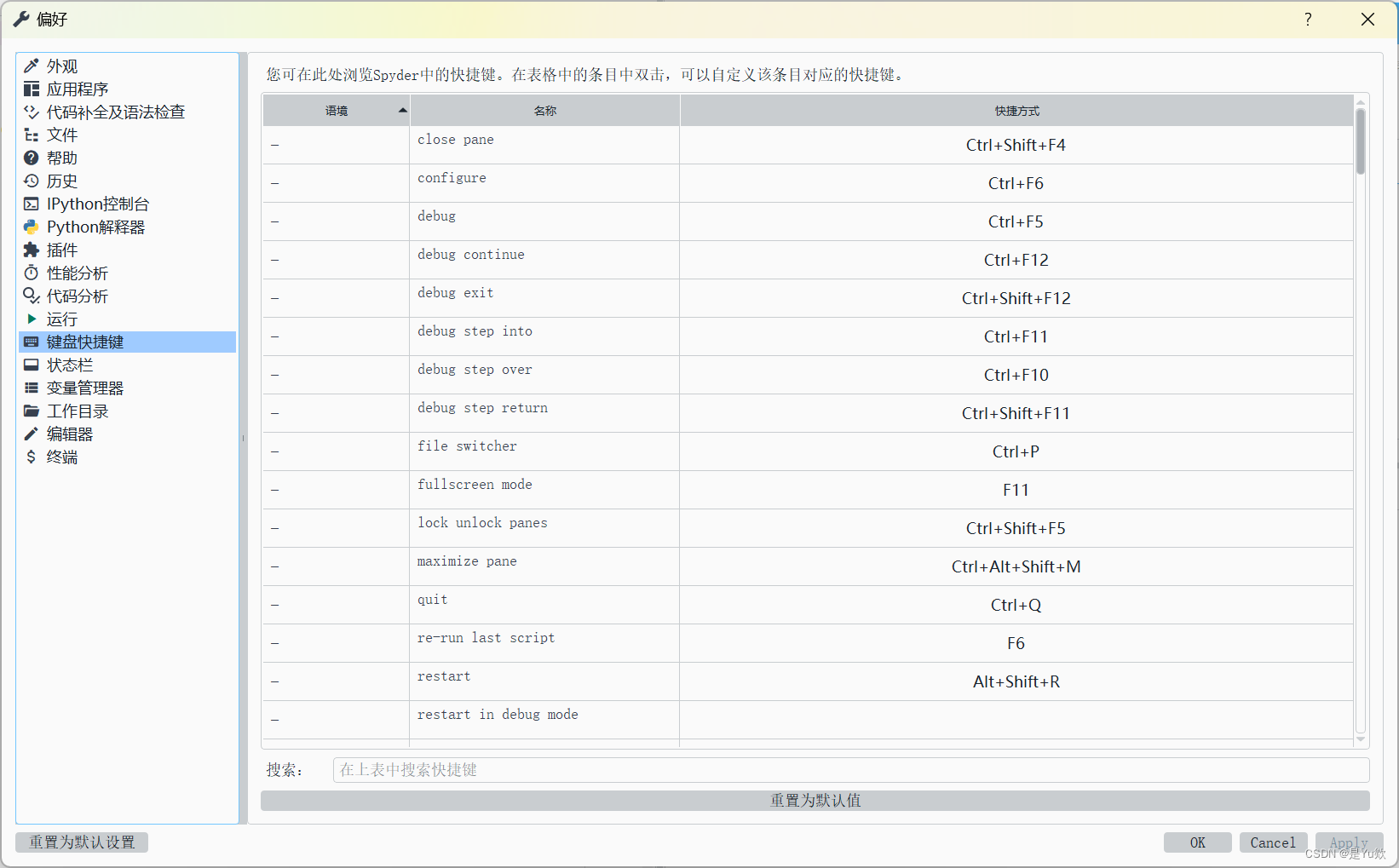The width and height of the screenshot is (1399, 868).
Task: Open the 外观 preferences page
Action: point(127,66)
